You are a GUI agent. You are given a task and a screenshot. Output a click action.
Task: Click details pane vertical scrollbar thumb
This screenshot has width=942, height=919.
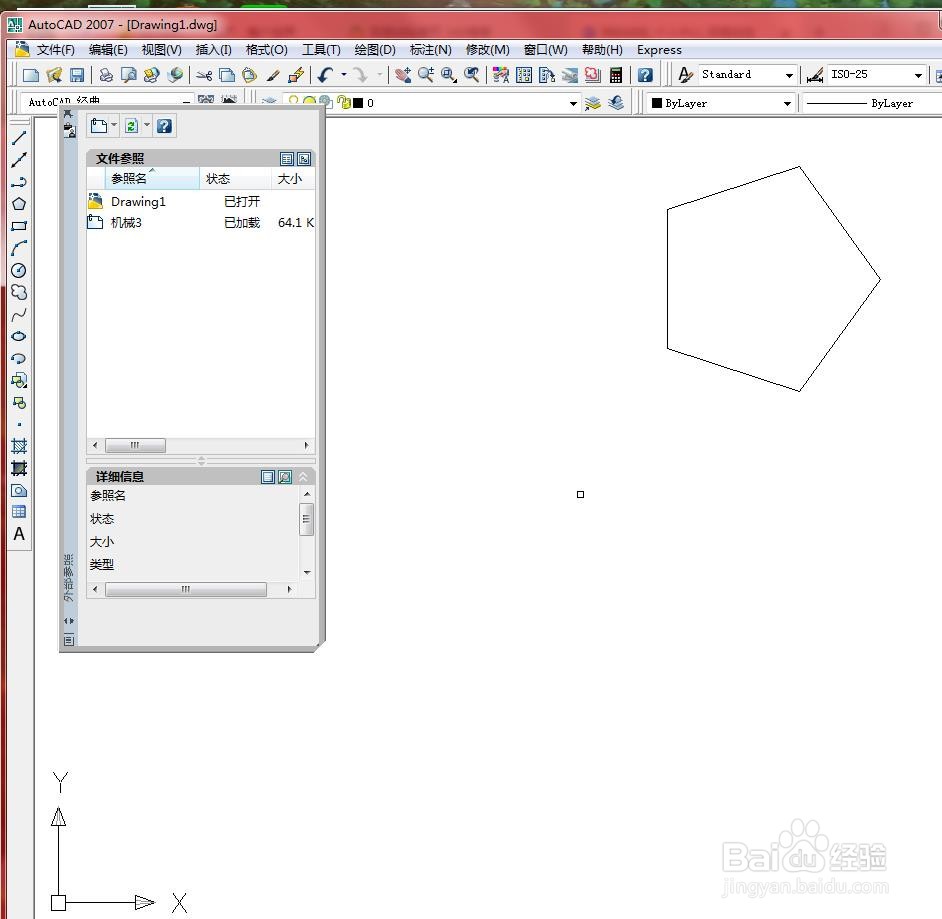(x=306, y=519)
